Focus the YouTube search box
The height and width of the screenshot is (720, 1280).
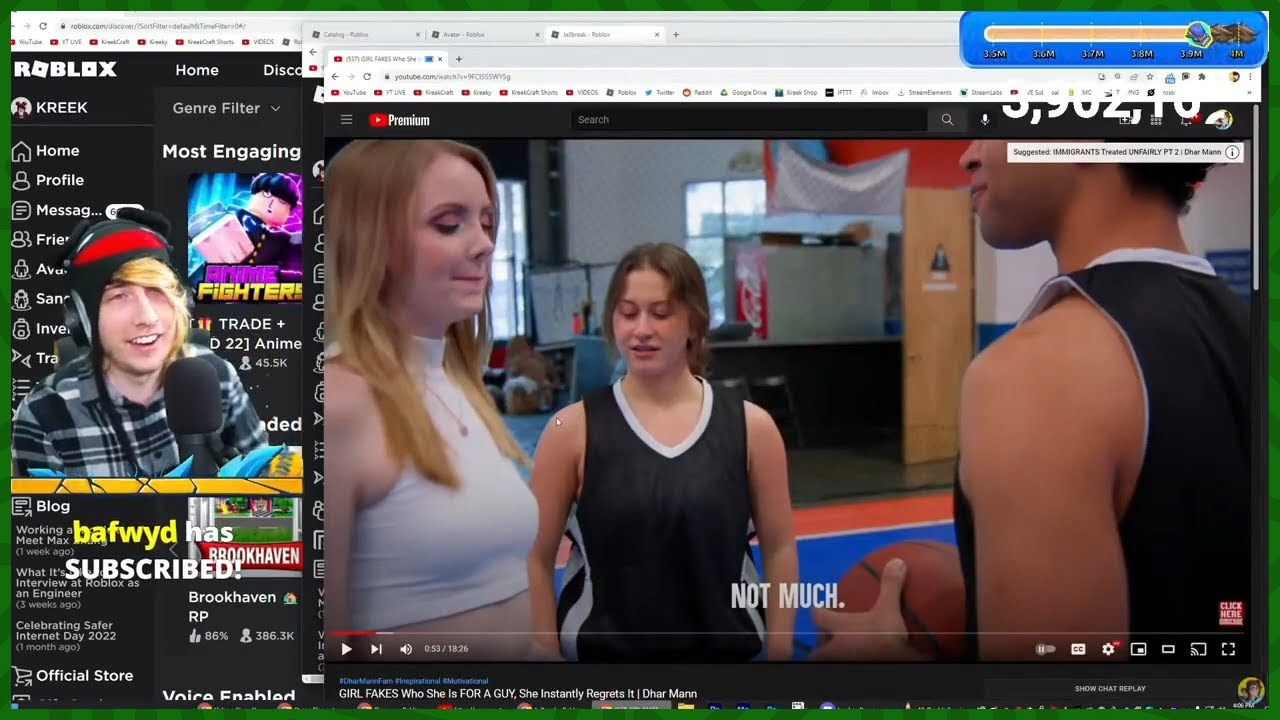[749, 120]
